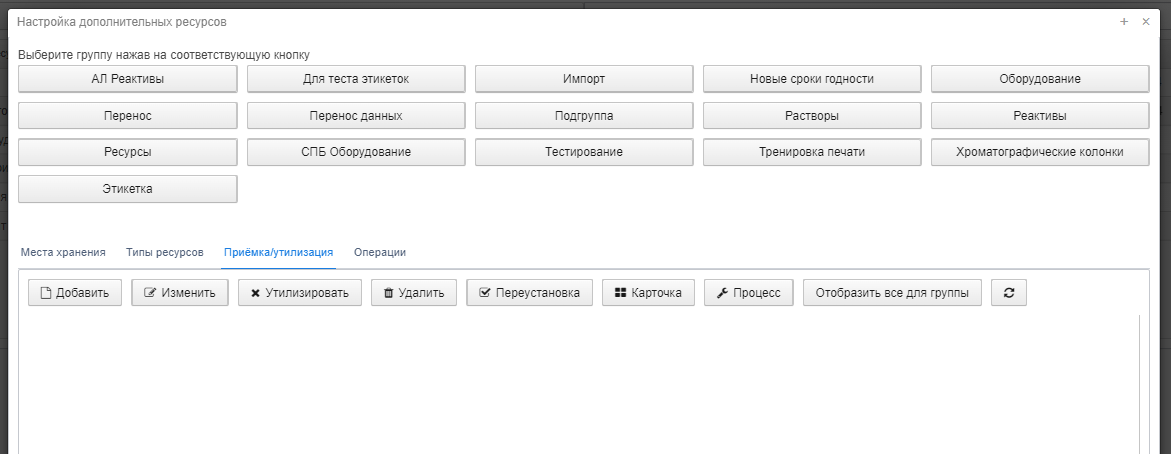Open the Операции tab
Image resolution: width=1171 pixels, height=454 pixels.
coord(380,252)
